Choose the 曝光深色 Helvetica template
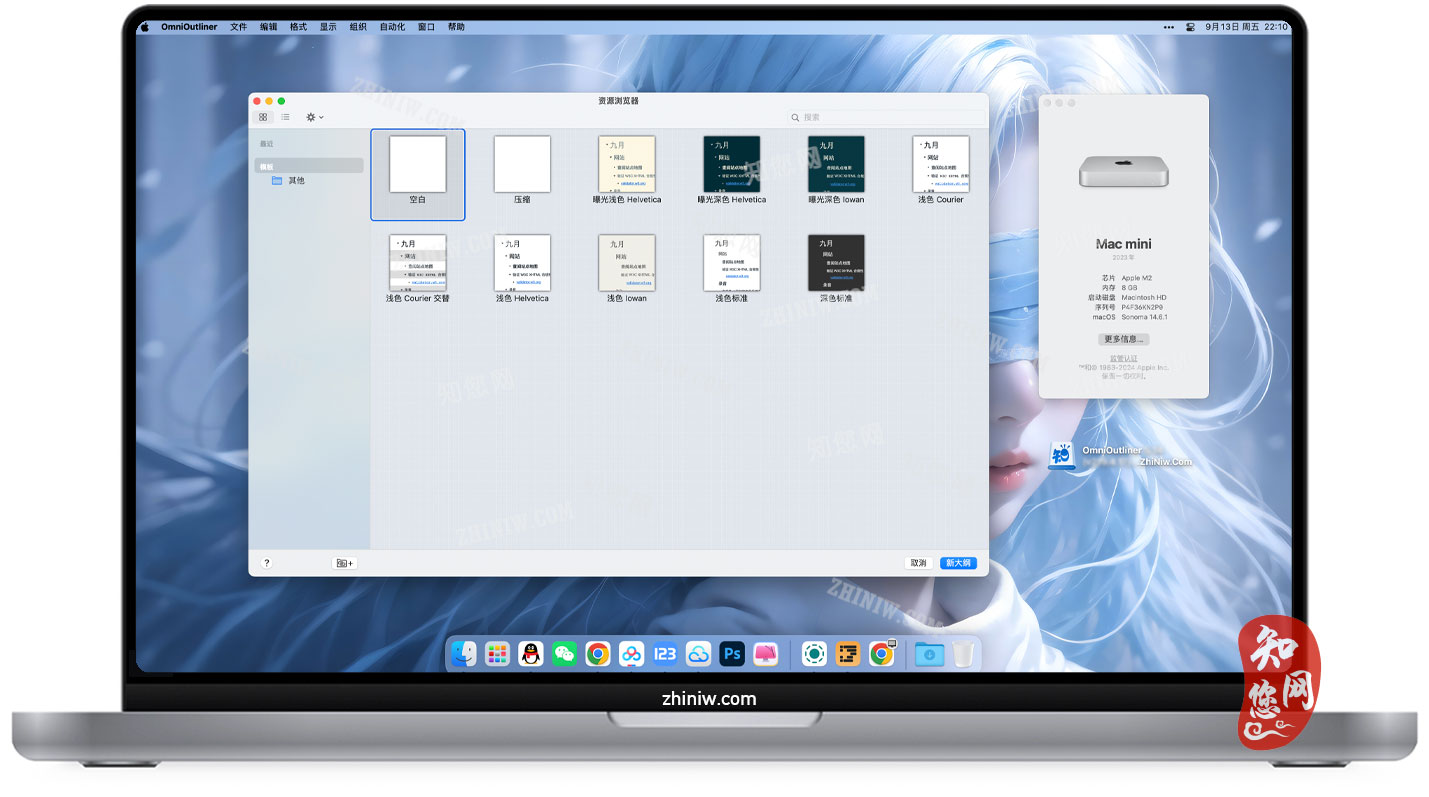Viewport: 1429px width, 797px height. [732, 165]
